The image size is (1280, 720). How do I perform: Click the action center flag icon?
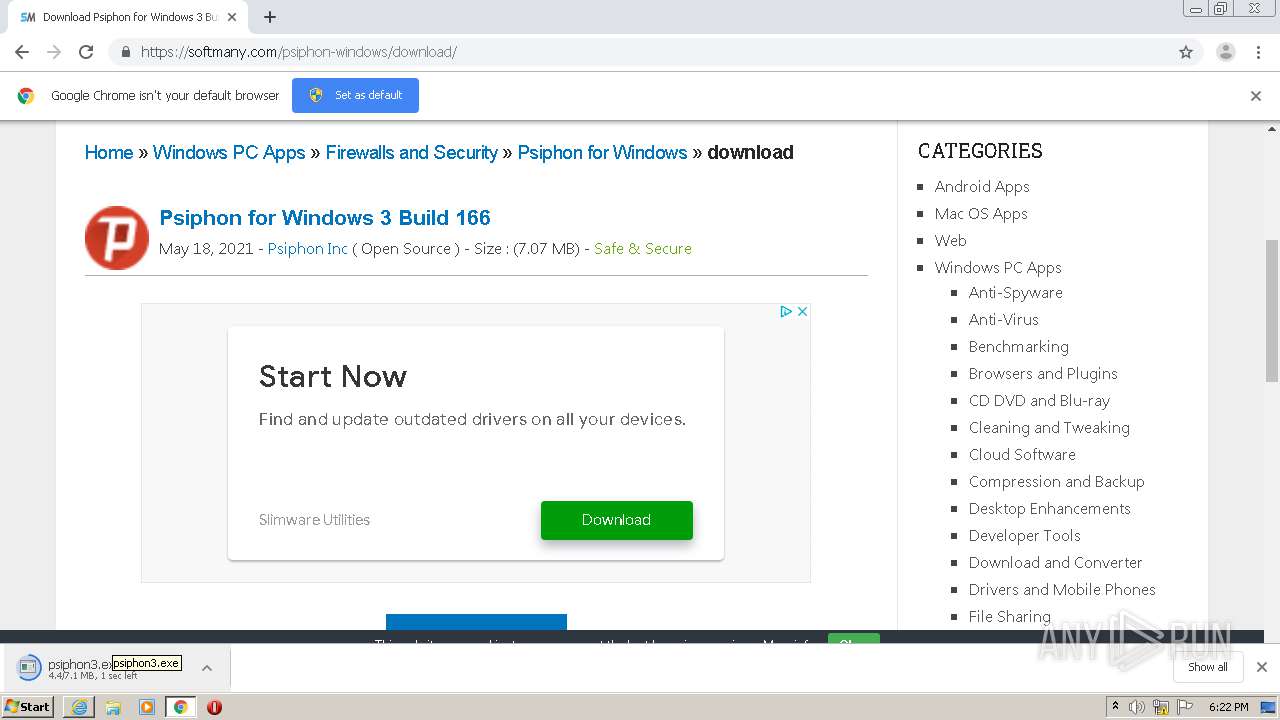1184,707
